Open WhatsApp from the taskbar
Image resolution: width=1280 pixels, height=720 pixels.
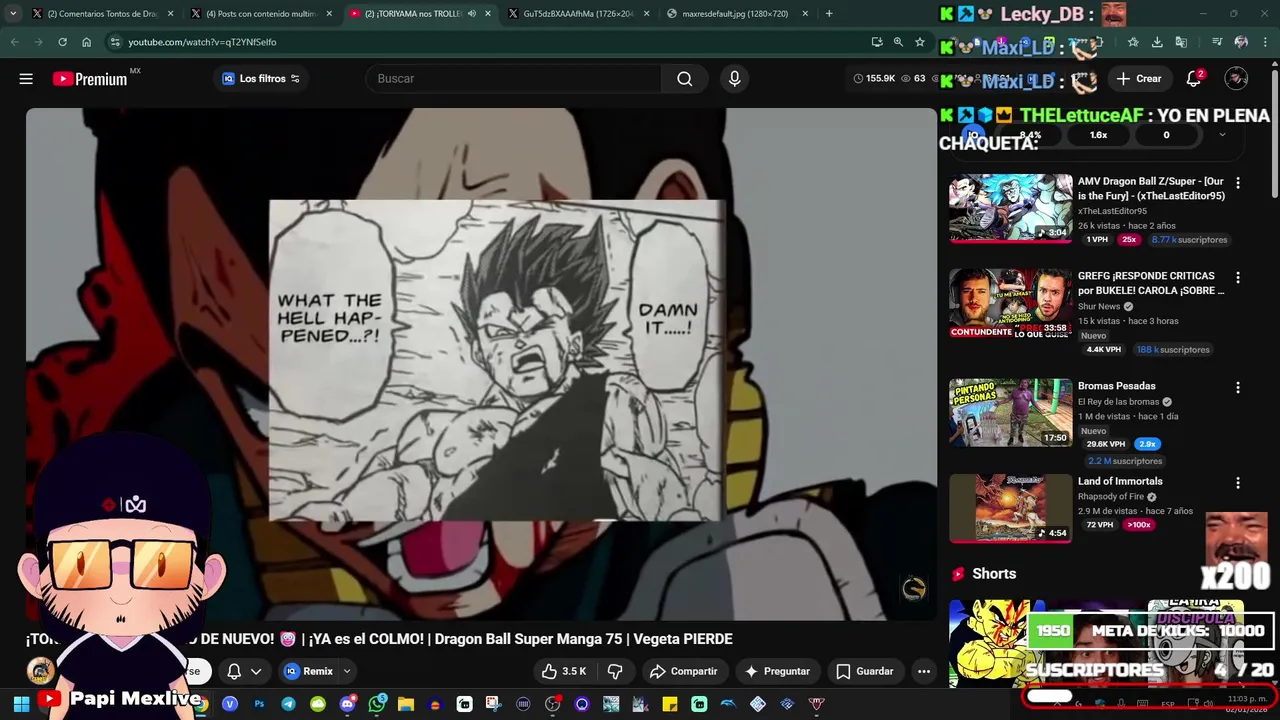point(377,704)
